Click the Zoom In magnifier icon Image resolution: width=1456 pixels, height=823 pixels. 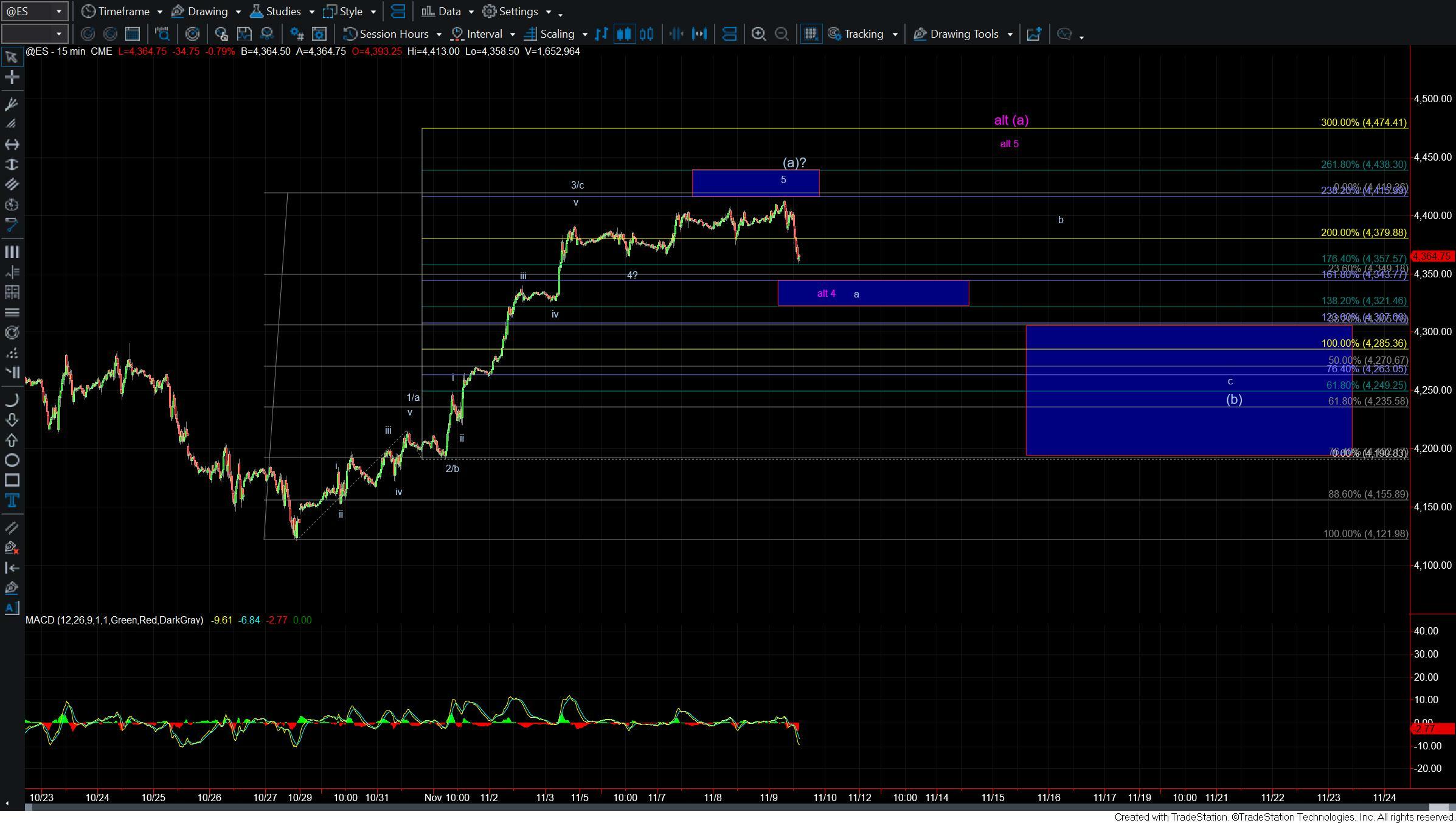click(758, 34)
